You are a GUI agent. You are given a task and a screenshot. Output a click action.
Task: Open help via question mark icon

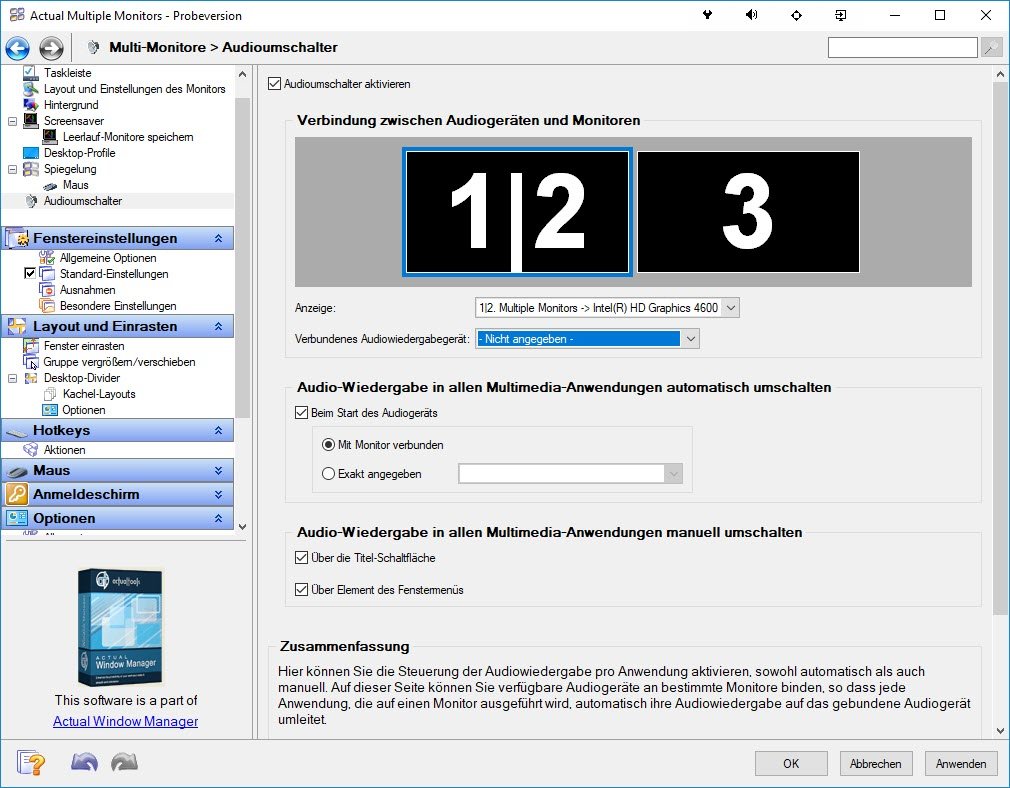click(x=31, y=762)
